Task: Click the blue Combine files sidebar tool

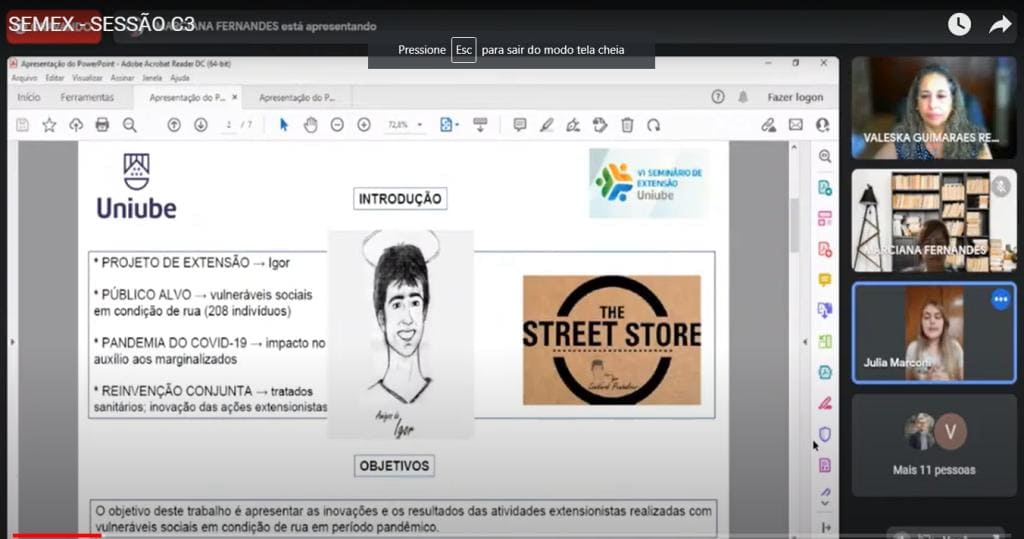Action: [x=825, y=310]
